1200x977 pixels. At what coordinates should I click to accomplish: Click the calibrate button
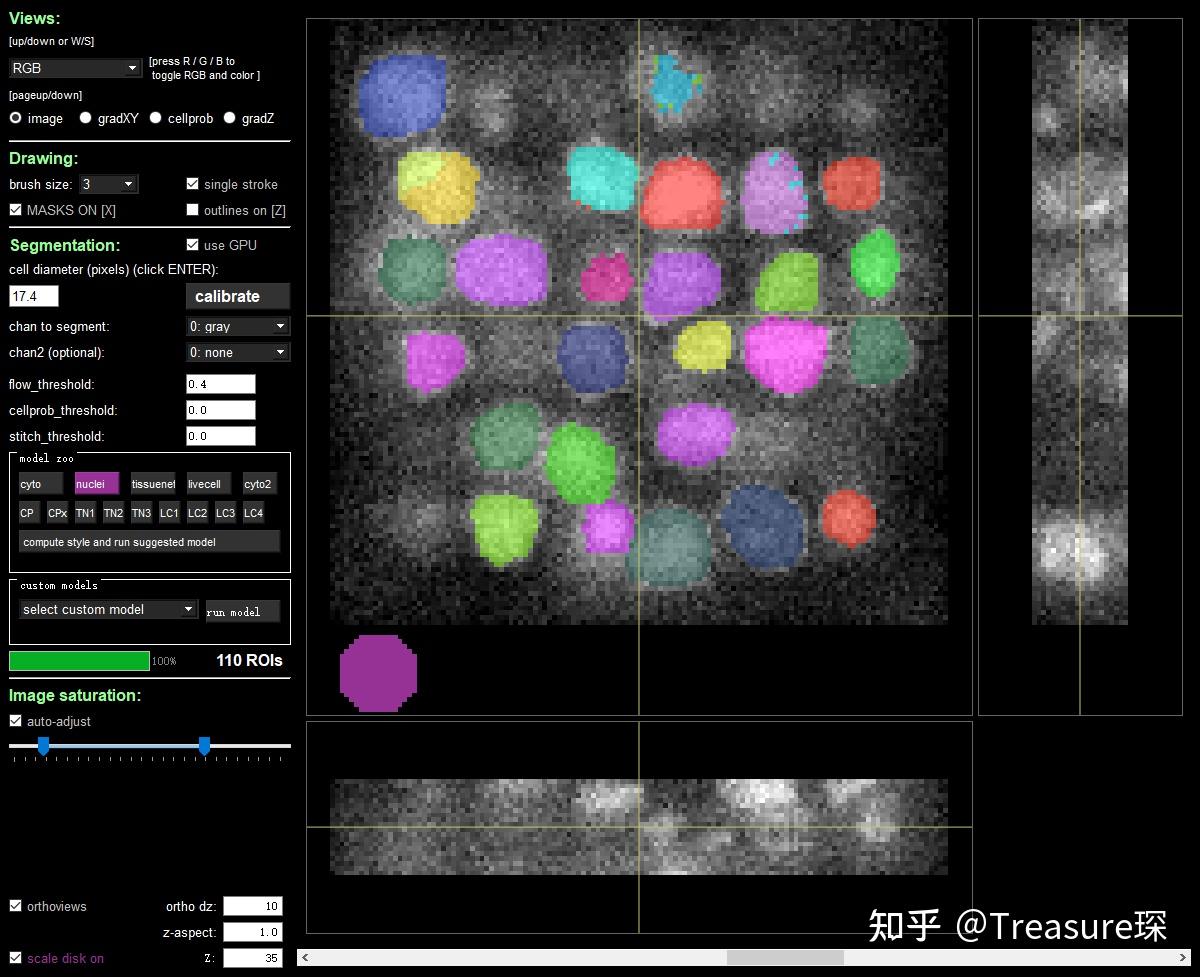237,296
